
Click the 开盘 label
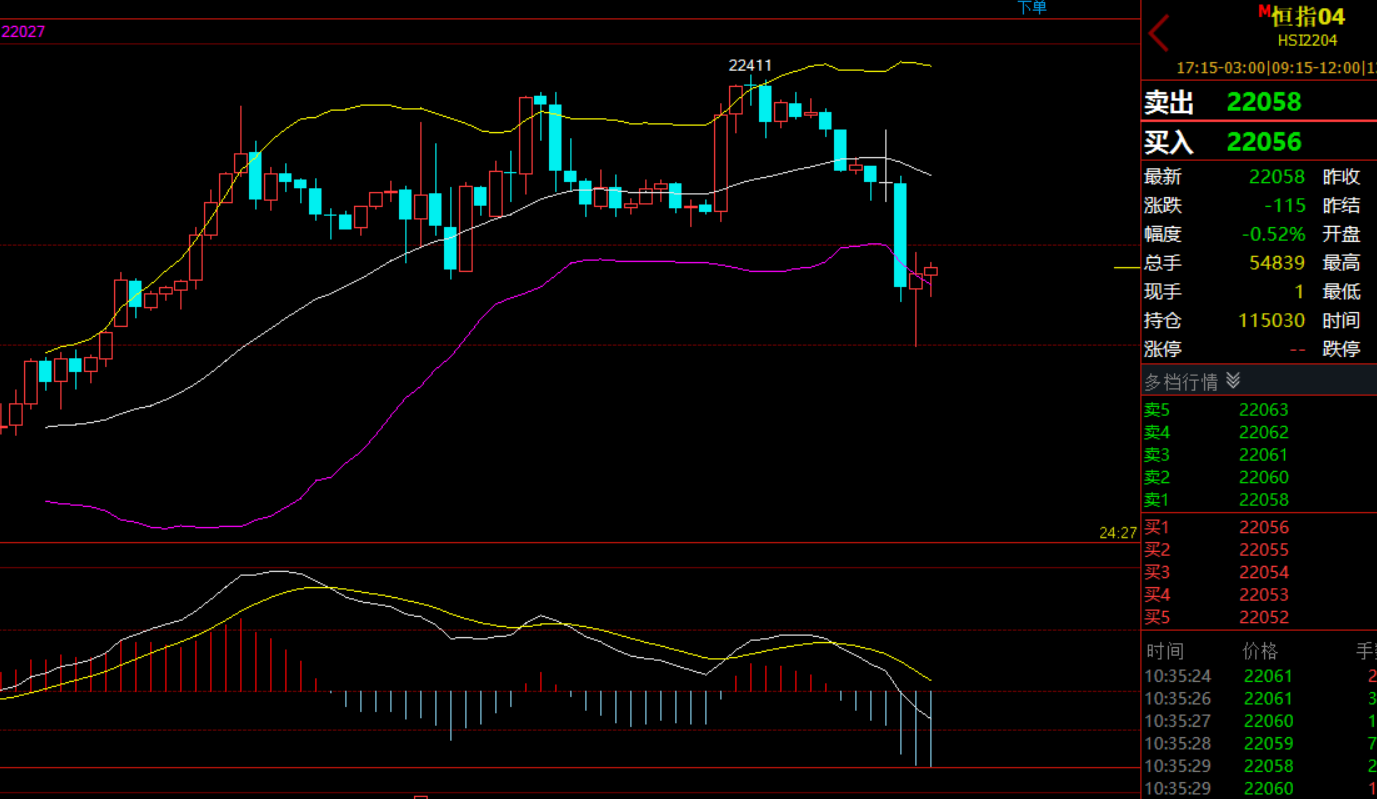coord(1341,235)
